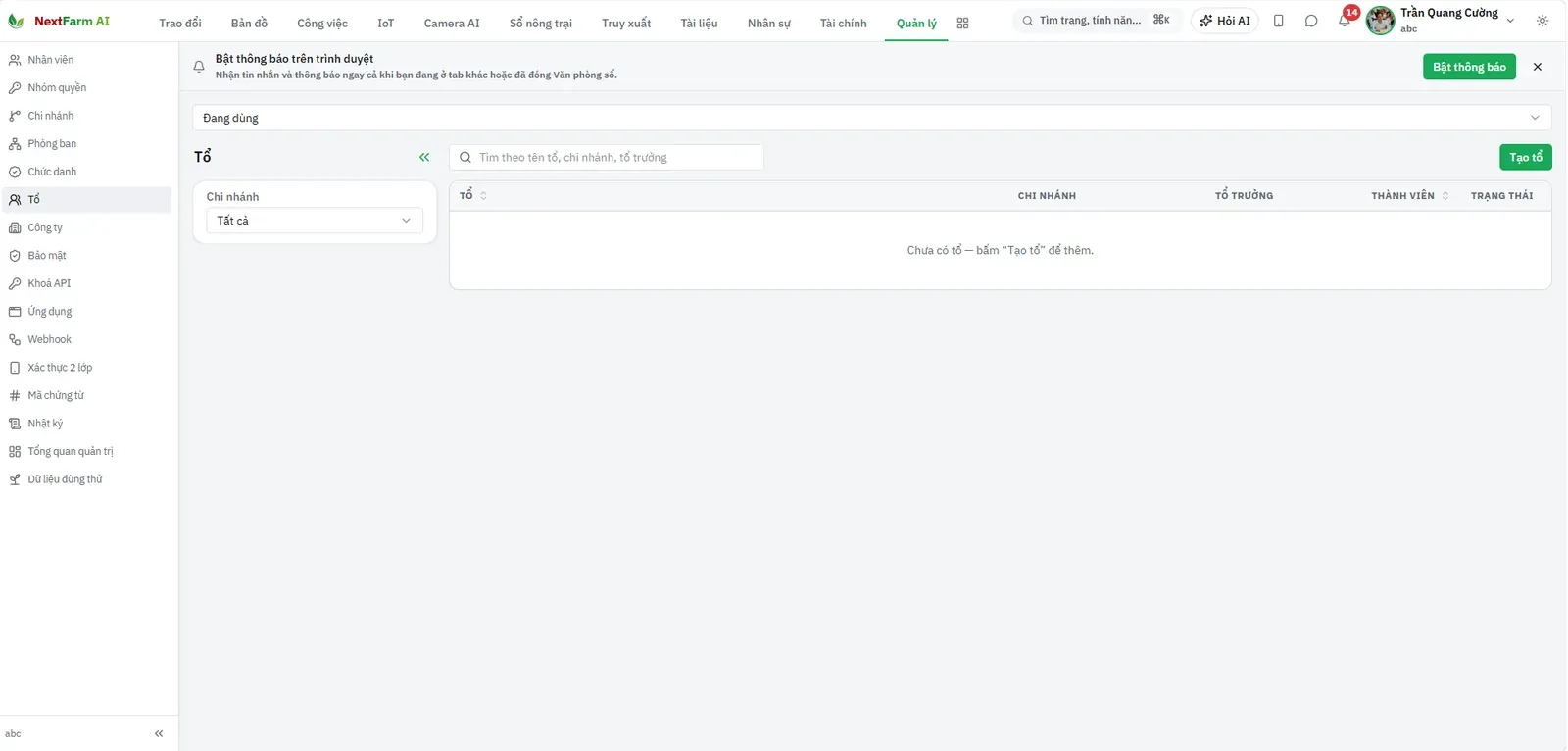This screenshot has height=751, width=1568.
Task: Open Nhật ký in the sidebar
Action: pyautogui.click(x=87, y=424)
